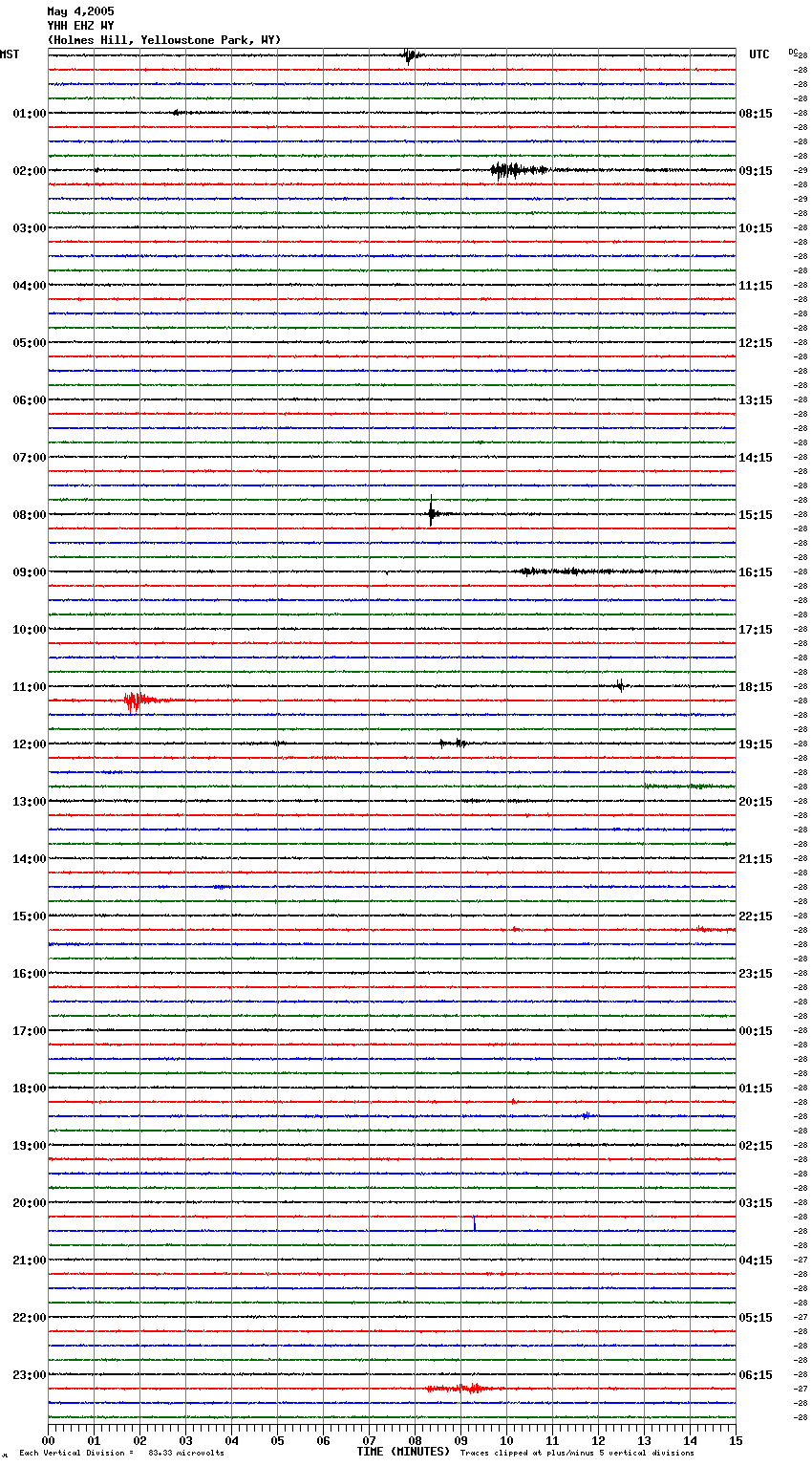Click the '08:00' MST hour label
Screen dimensions: 812x1466
[x=29, y=515]
